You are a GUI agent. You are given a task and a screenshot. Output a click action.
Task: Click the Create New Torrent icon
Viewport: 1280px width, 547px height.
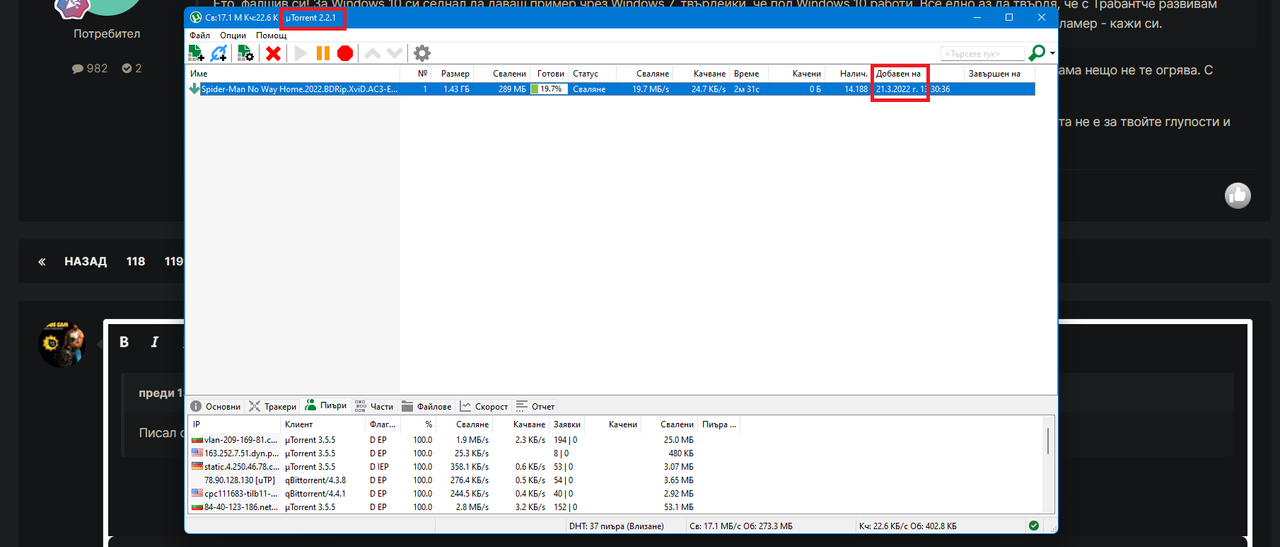click(245, 53)
